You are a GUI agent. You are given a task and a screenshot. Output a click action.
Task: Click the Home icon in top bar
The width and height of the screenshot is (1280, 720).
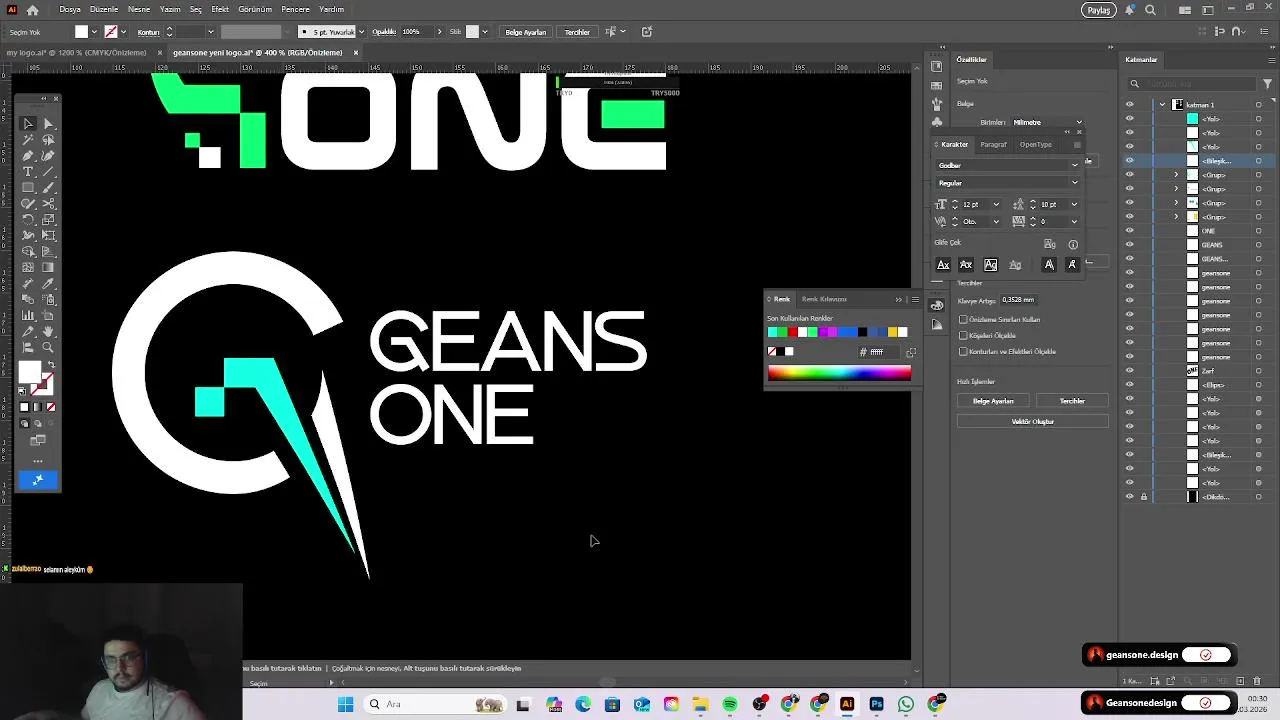(x=32, y=10)
